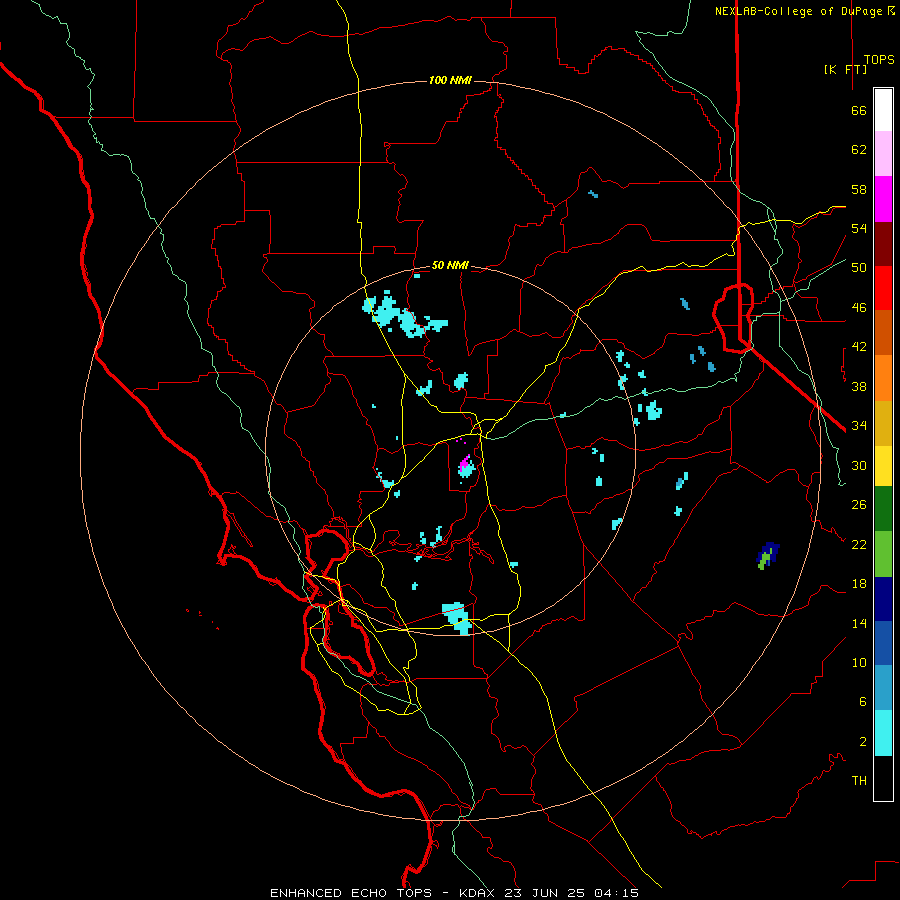Screen dimensions: 900x900
Task: Click the magenta high echo top near radar center
Action: pos(465,462)
